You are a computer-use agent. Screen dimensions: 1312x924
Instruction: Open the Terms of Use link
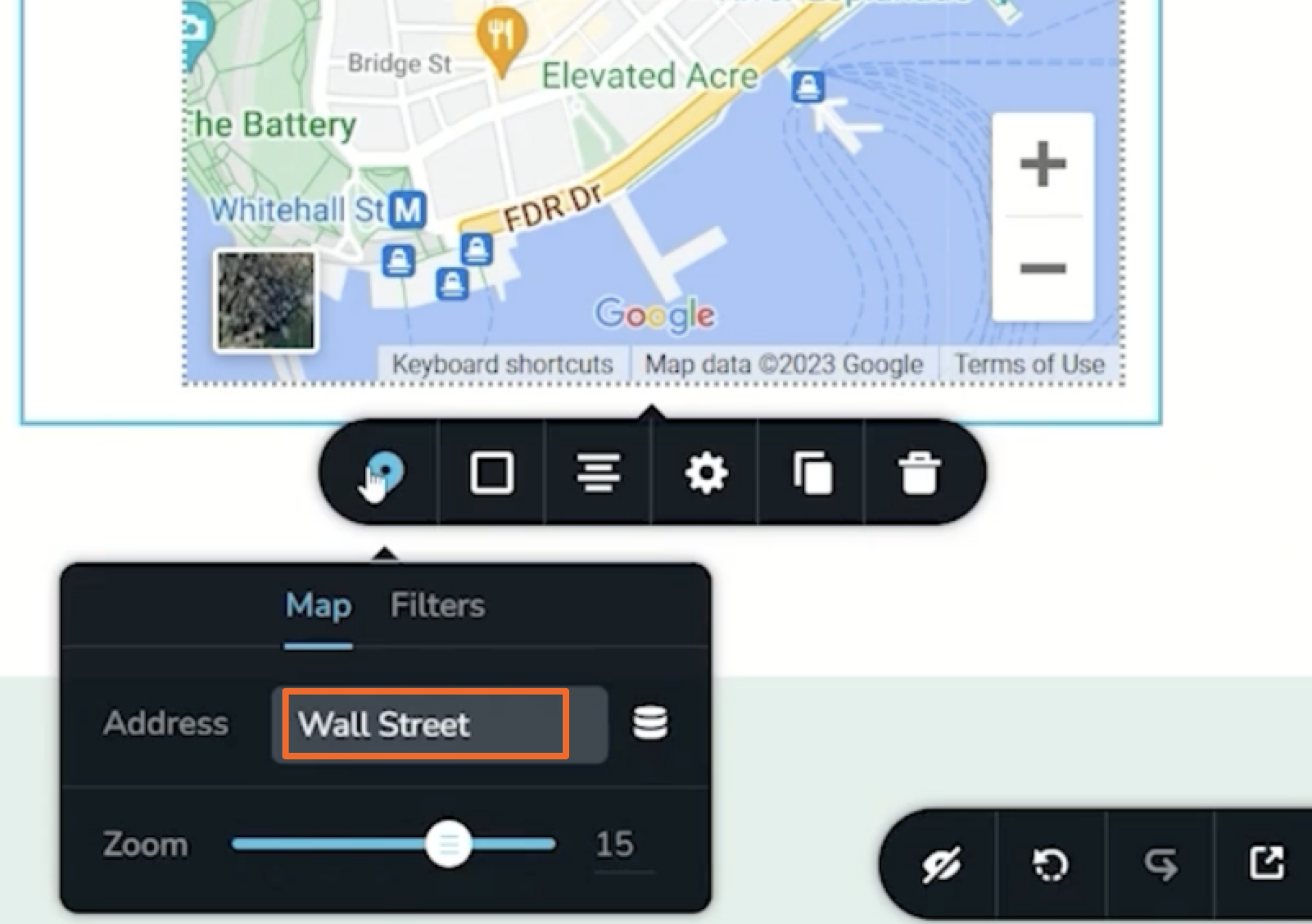pos(1029,365)
